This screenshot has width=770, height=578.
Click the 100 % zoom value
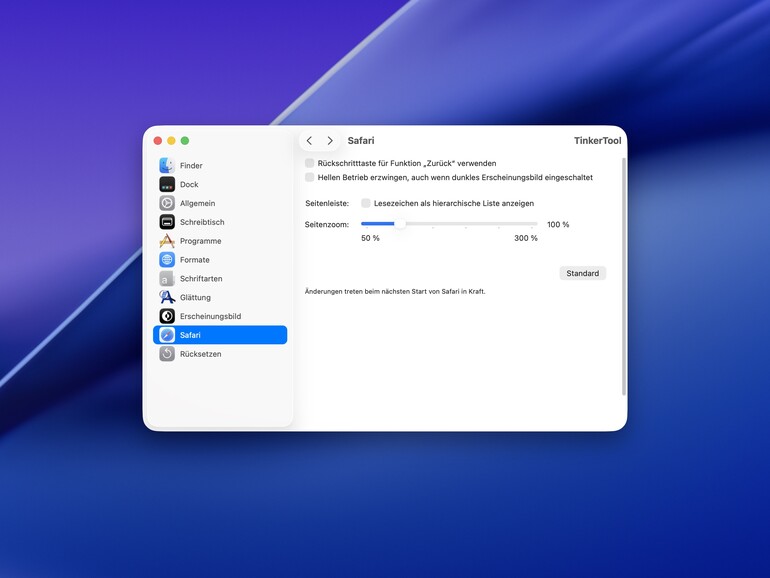pyautogui.click(x=558, y=224)
